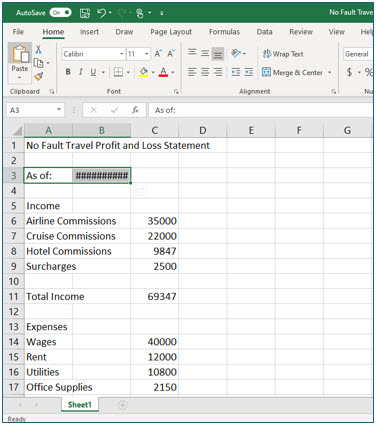
Task: Open the General number format dropdown
Action: [358, 54]
